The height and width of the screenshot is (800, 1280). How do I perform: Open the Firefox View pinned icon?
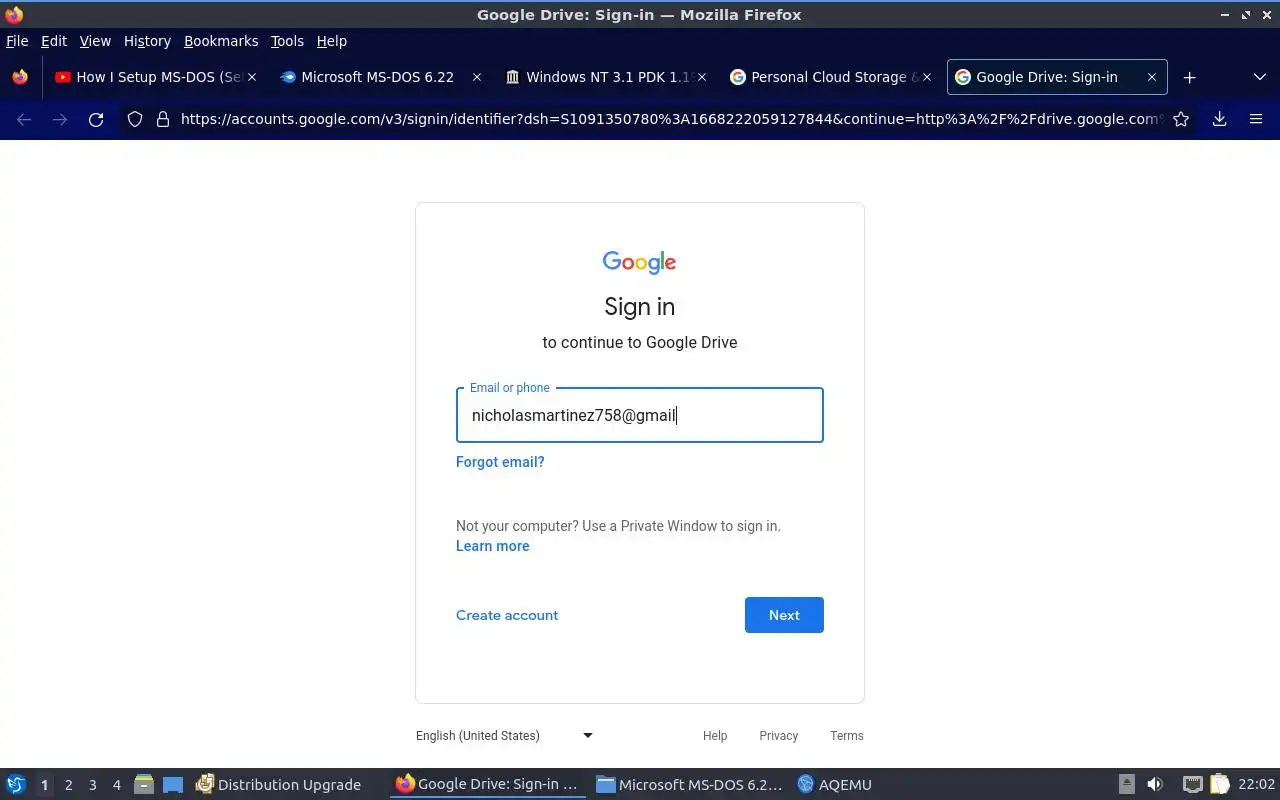20,77
